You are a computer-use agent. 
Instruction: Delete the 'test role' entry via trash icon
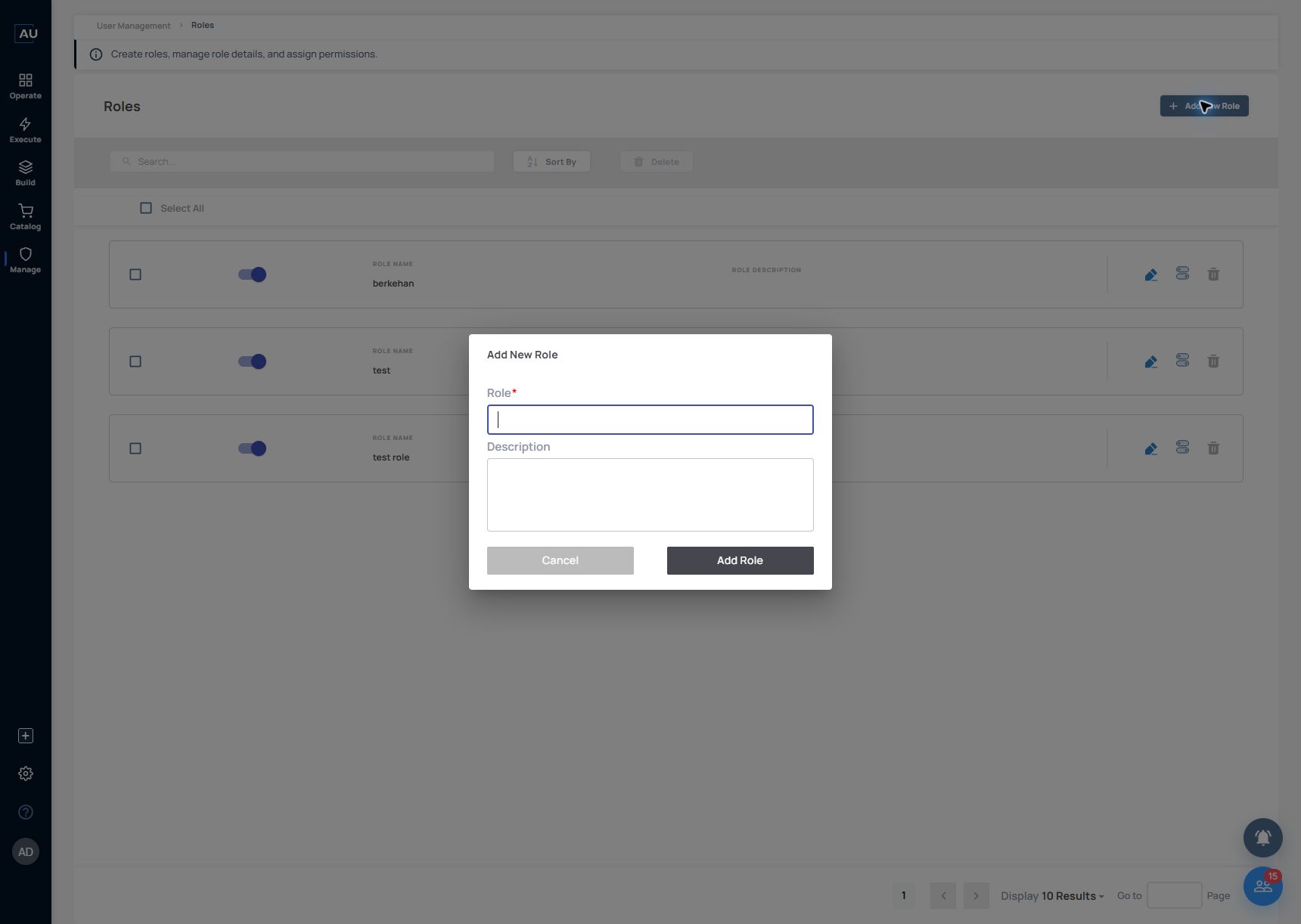click(1213, 448)
